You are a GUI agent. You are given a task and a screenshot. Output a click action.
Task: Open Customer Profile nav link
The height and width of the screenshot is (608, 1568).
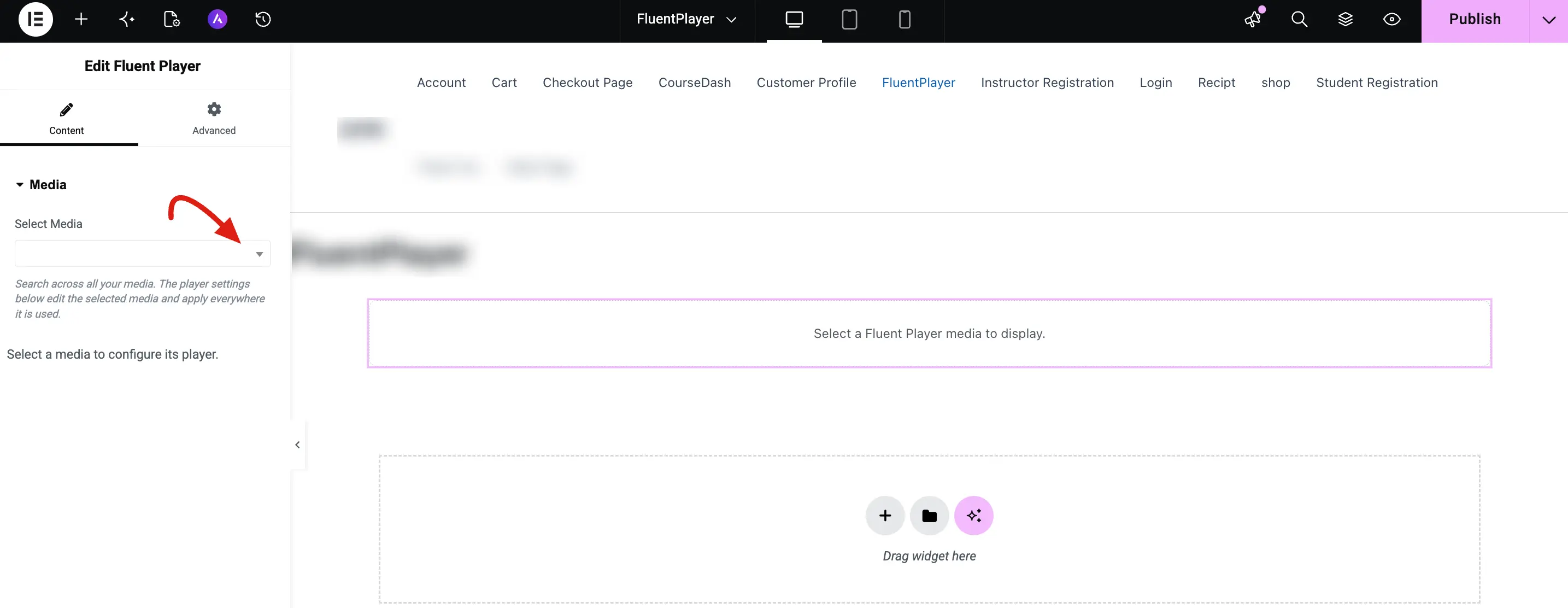(806, 82)
